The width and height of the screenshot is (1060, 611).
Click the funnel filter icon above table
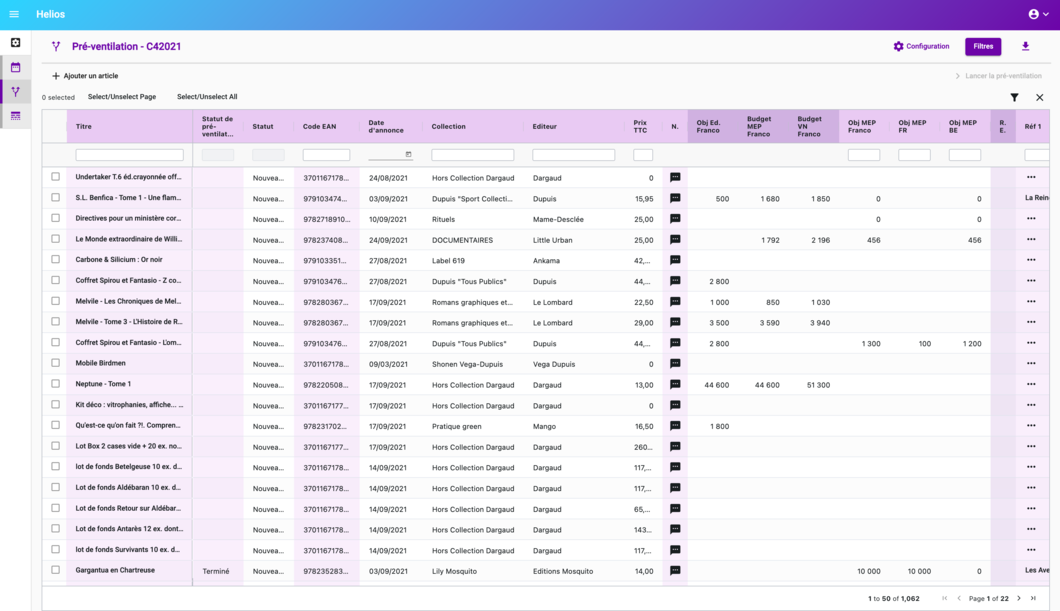click(x=1014, y=98)
